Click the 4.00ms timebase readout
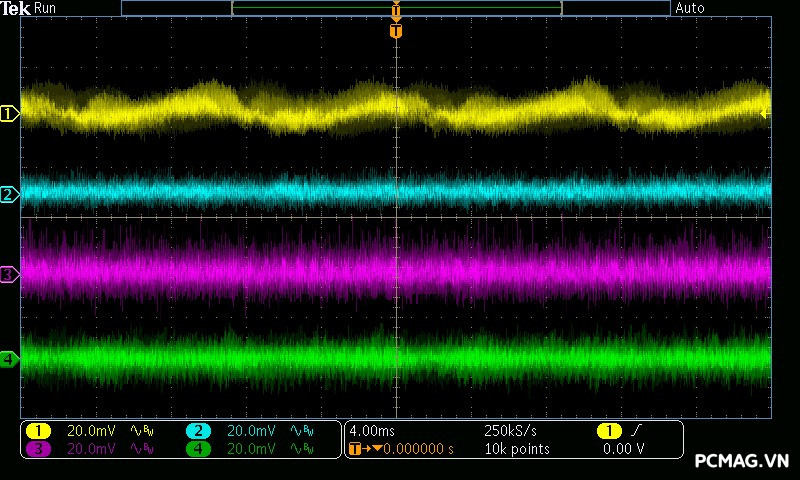 (373, 431)
